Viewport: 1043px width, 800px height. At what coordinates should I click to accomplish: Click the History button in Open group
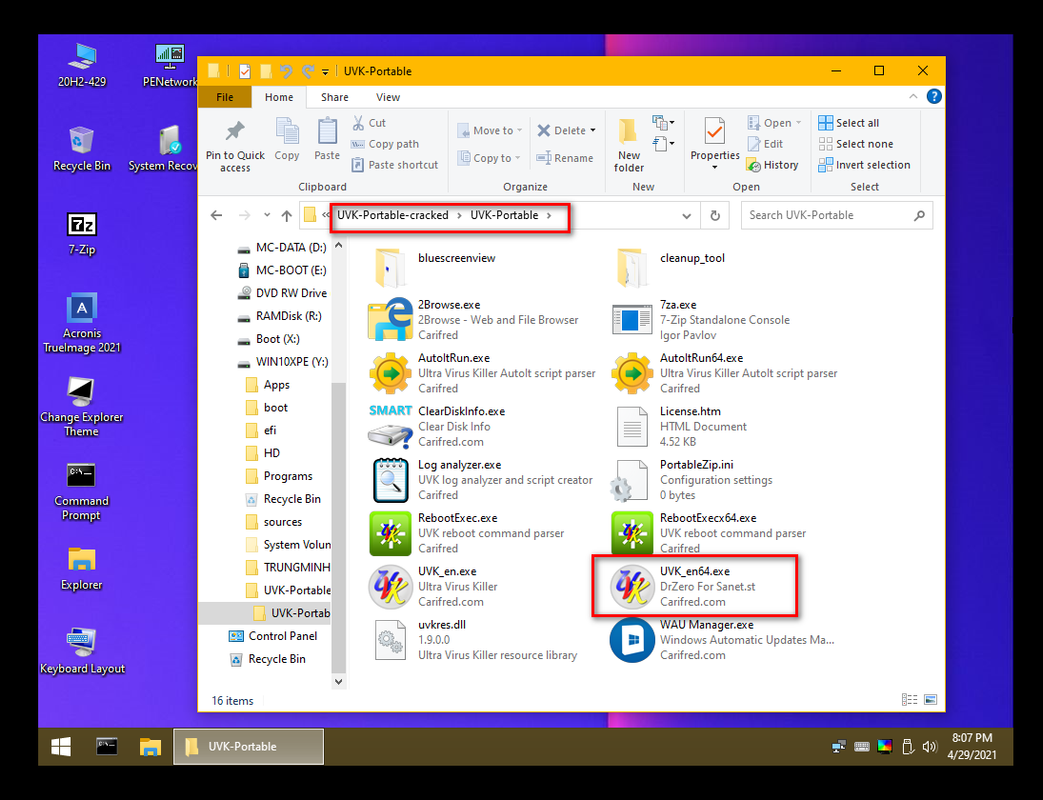point(772,165)
